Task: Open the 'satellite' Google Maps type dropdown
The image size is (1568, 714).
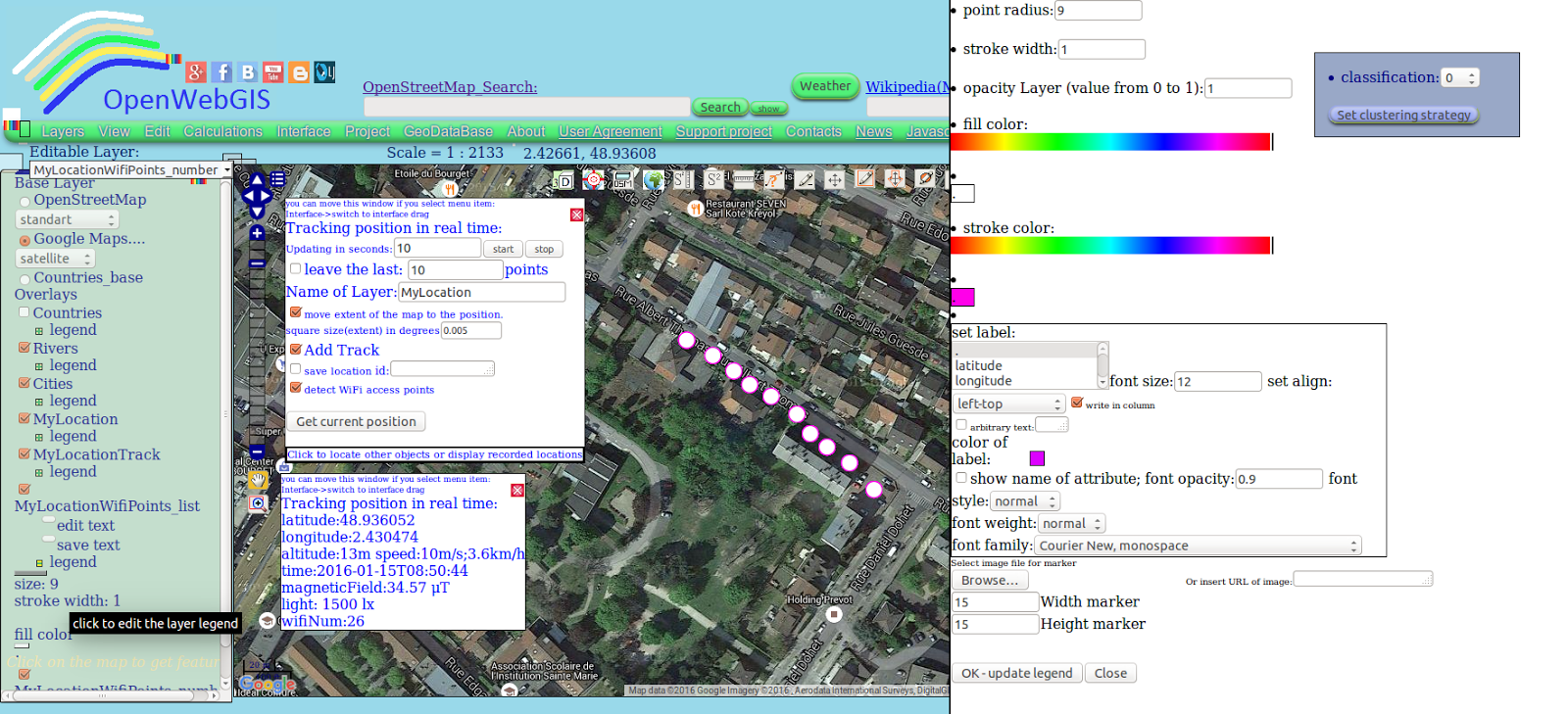Action: [x=55, y=259]
